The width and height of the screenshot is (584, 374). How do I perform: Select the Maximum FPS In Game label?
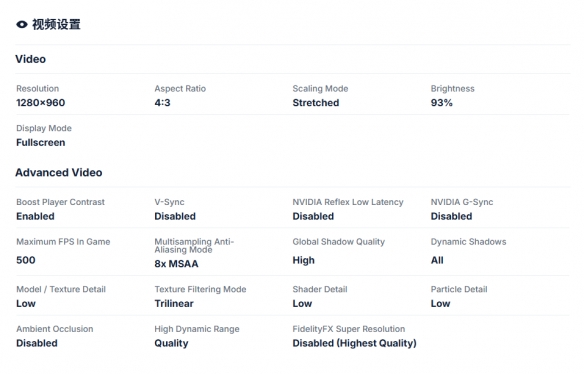click(x=63, y=242)
